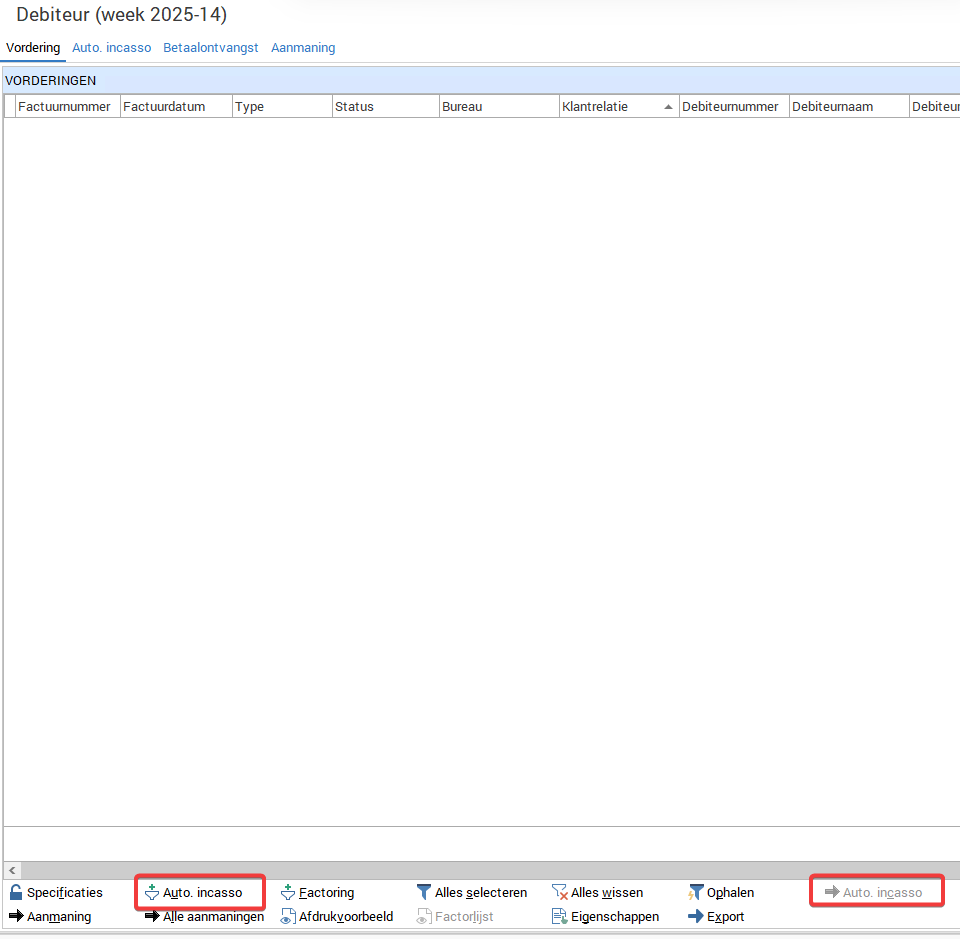Click the Alles wissen filter icon

click(560, 892)
